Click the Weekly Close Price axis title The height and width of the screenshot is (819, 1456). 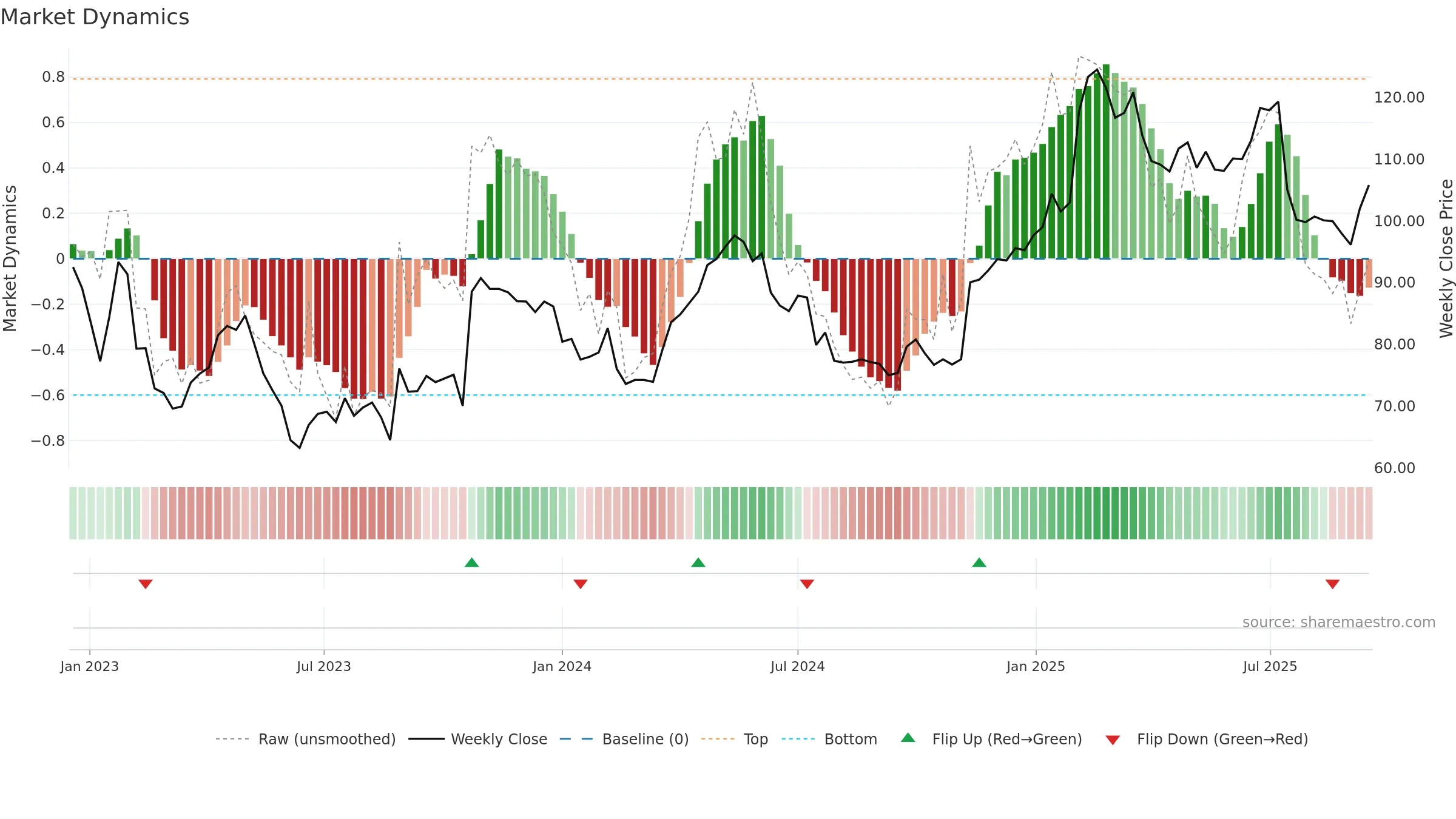click(1446, 258)
